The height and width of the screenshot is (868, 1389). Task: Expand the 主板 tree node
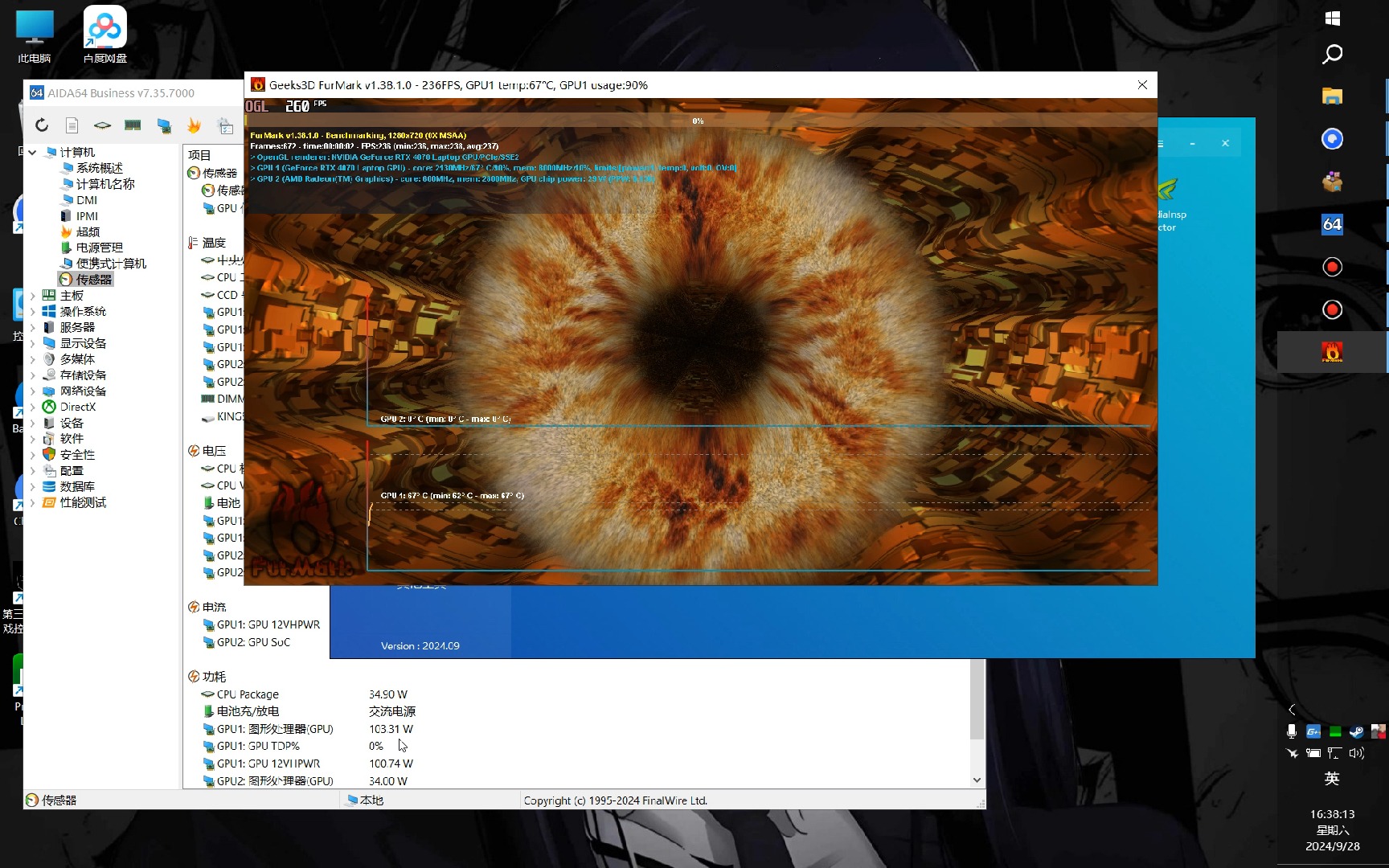[32, 296]
